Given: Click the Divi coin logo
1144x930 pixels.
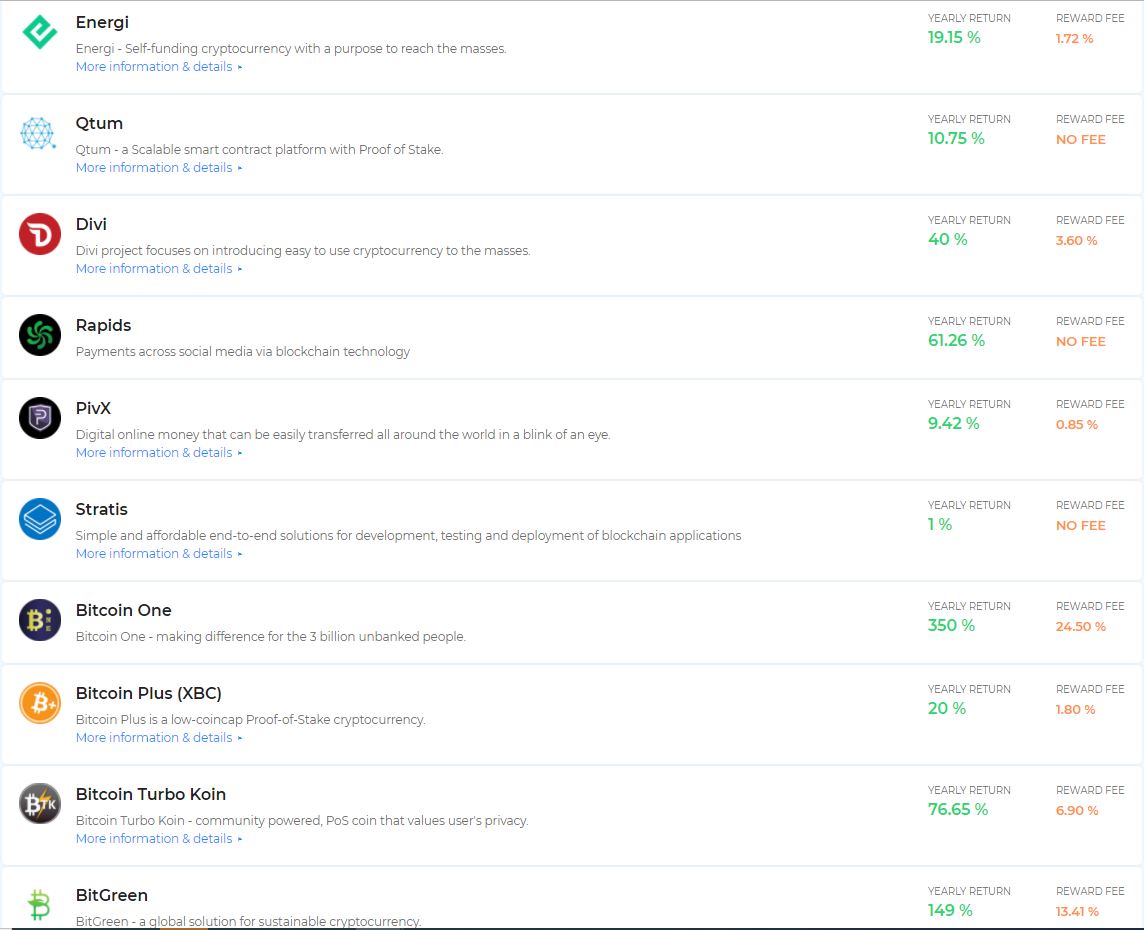Looking at the screenshot, I should [40, 234].
